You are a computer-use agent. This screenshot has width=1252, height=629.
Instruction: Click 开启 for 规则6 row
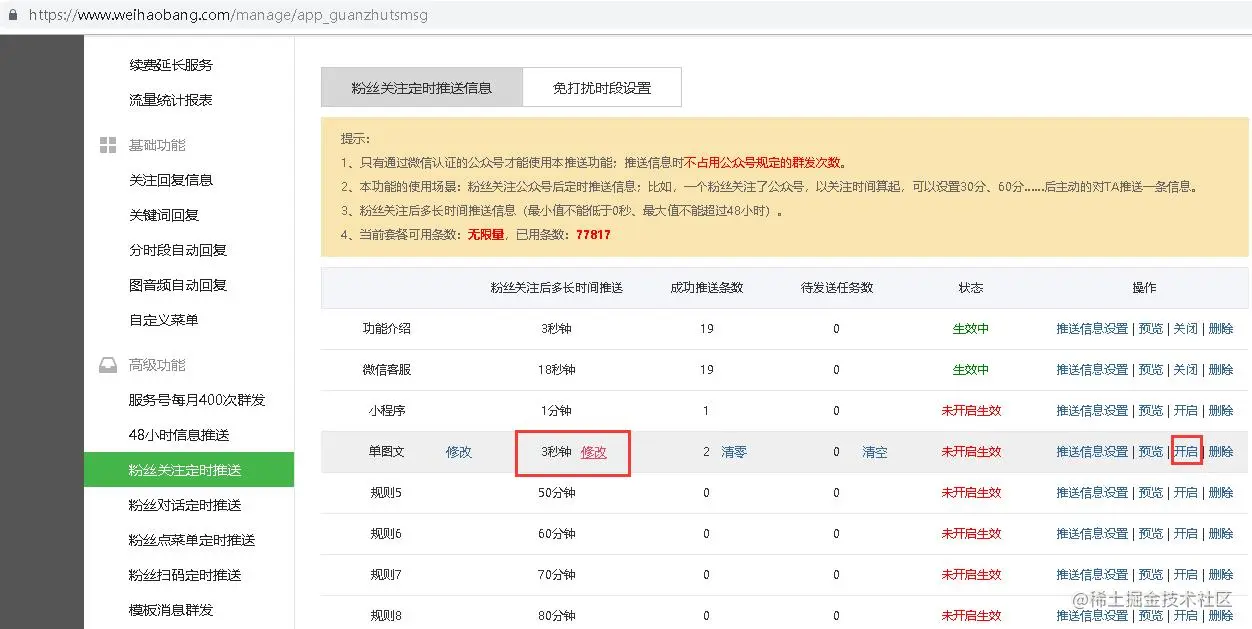coord(1186,533)
